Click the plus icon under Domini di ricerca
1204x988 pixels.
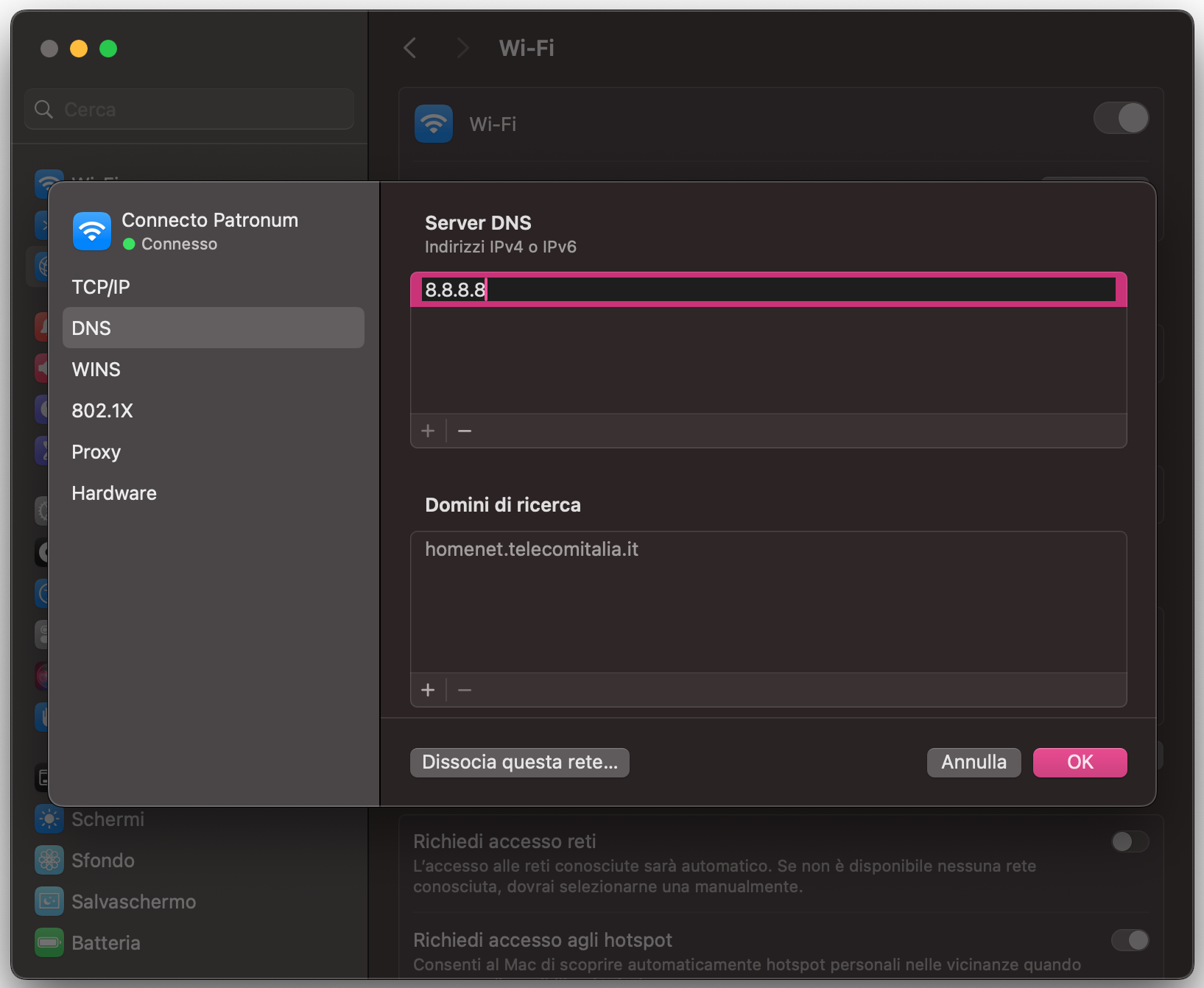pyautogui.click(x=428, y=690)
